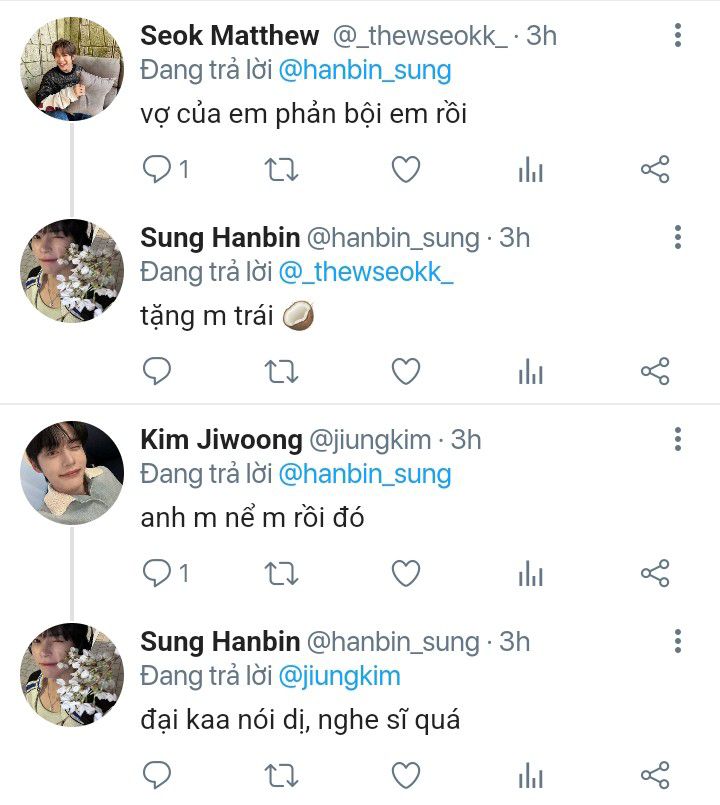Share Sung Hanbin's coconut reply

click(654, 372)
